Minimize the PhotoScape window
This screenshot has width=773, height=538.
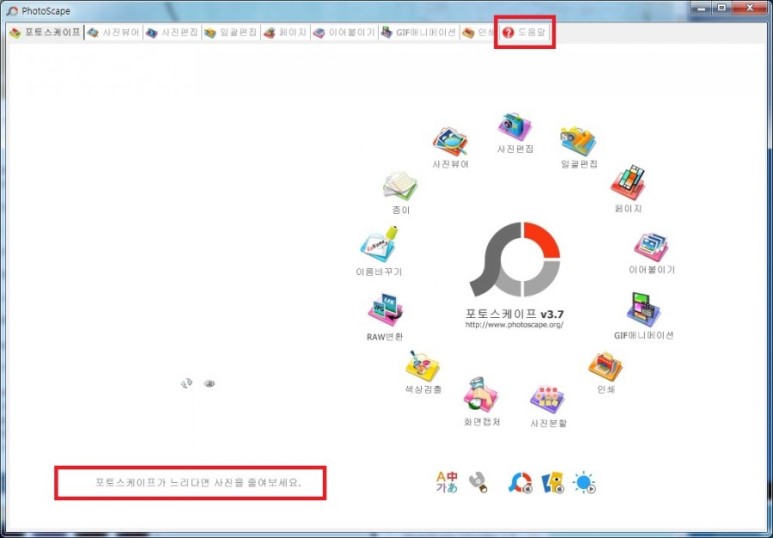point(702,8)
